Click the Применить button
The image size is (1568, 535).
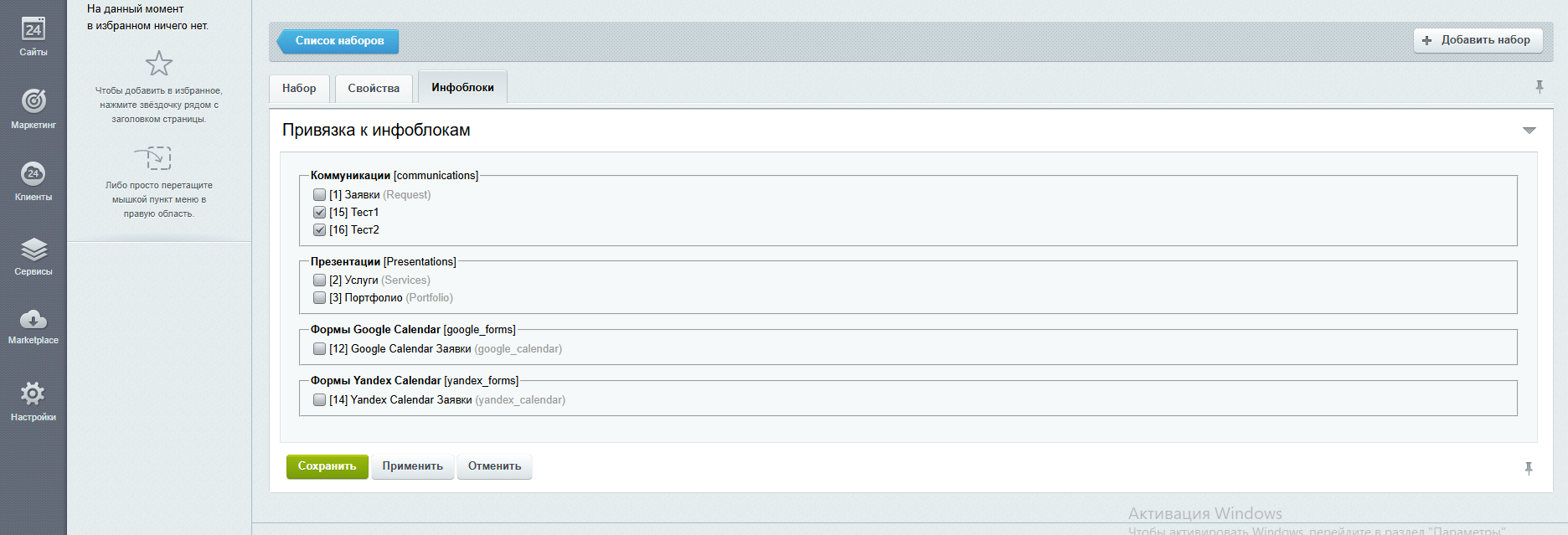coord(412,466)
